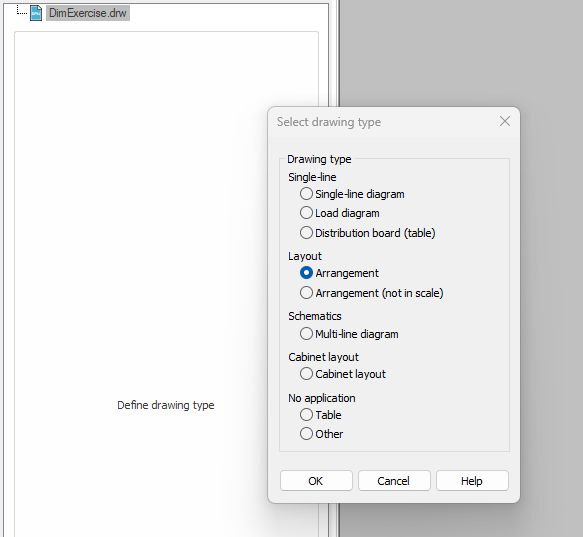Click the Define drawing type preview area
Viewport: 583px width, 537px height.
point(166,283)
